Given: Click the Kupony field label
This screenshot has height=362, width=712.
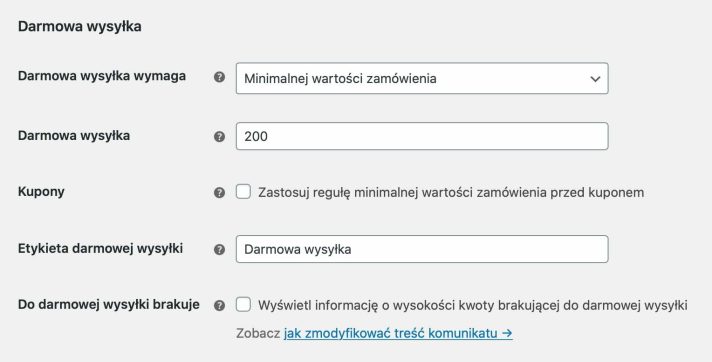Looking at the screenshot, I should [41, 192].
